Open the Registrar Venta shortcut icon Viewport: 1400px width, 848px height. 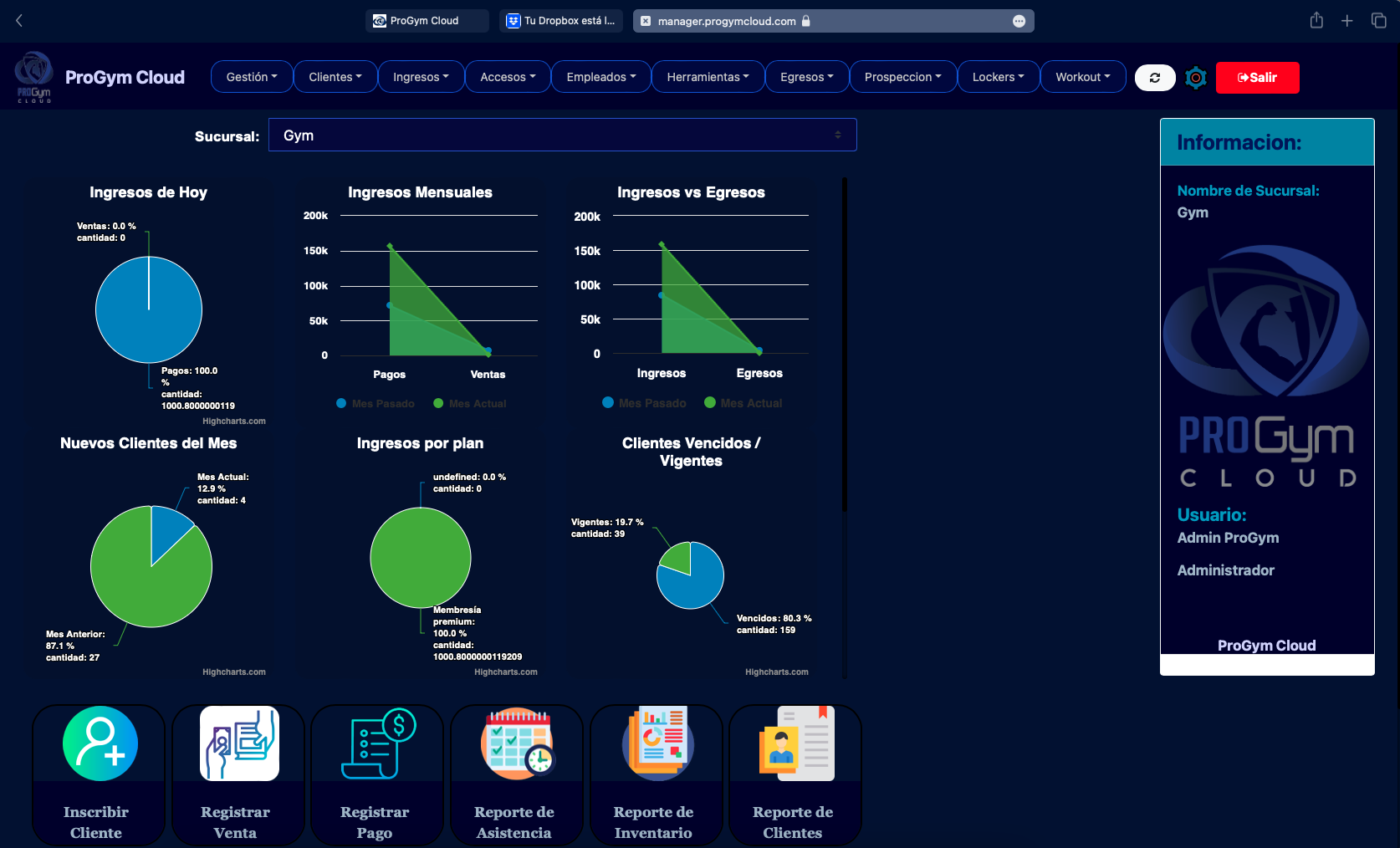pos(239,743)
